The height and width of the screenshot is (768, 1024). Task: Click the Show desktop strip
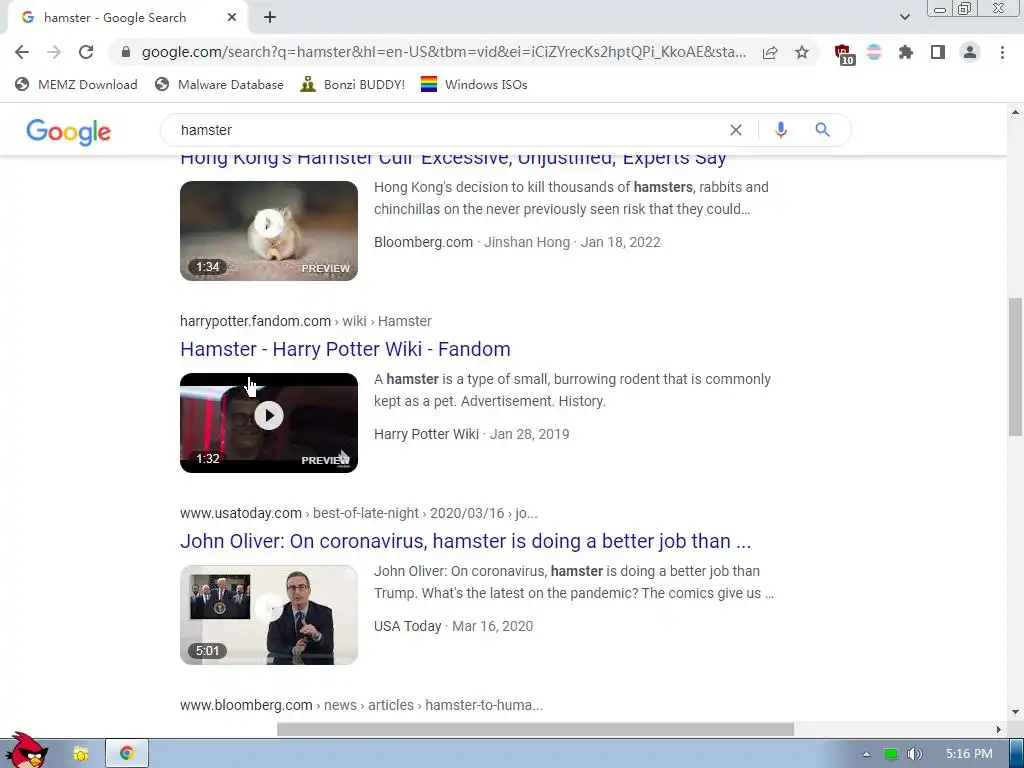1017,754
